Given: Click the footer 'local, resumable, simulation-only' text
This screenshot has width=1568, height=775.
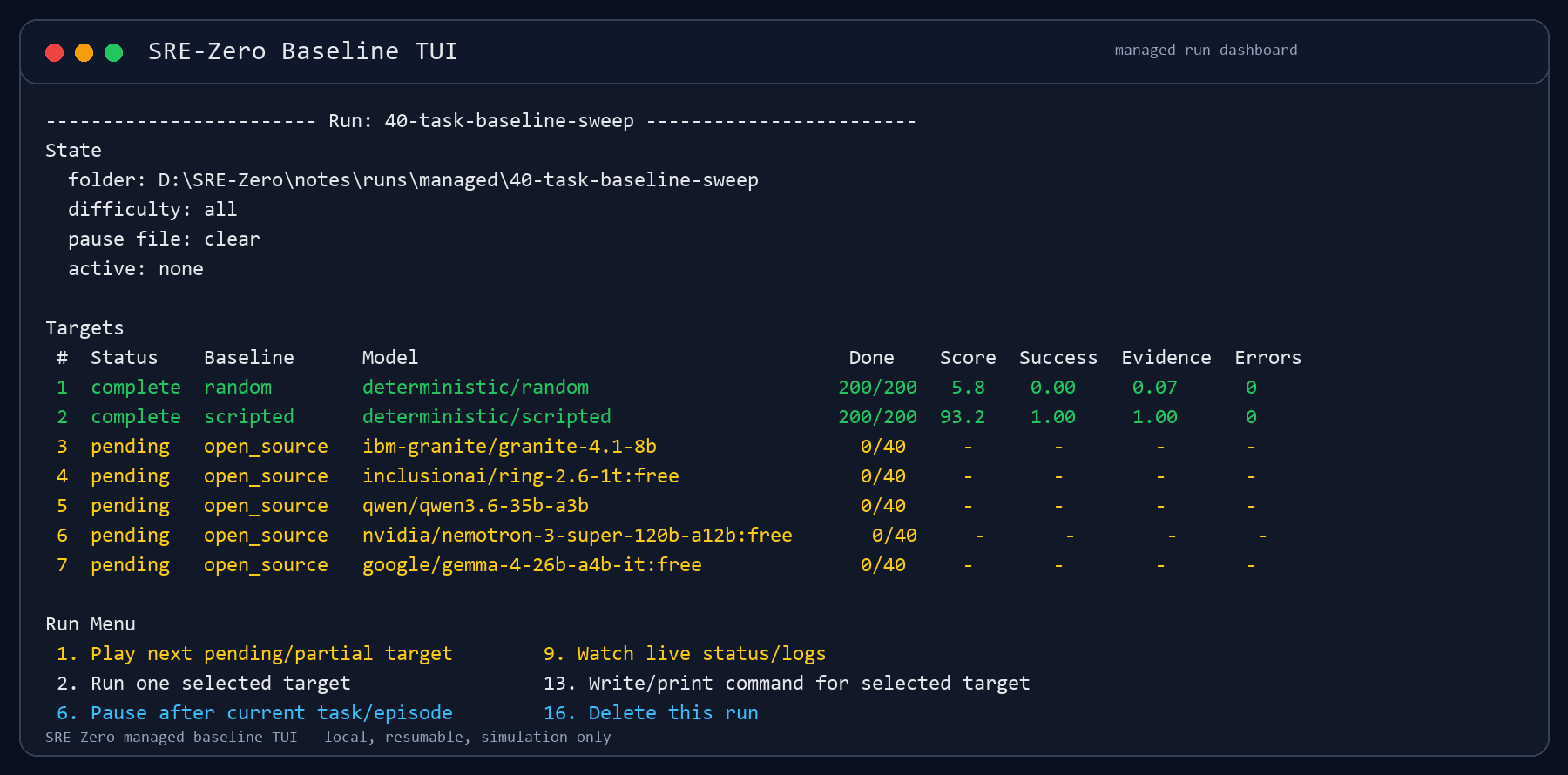Looking at the screenshot, I should (x=468, y=737).
